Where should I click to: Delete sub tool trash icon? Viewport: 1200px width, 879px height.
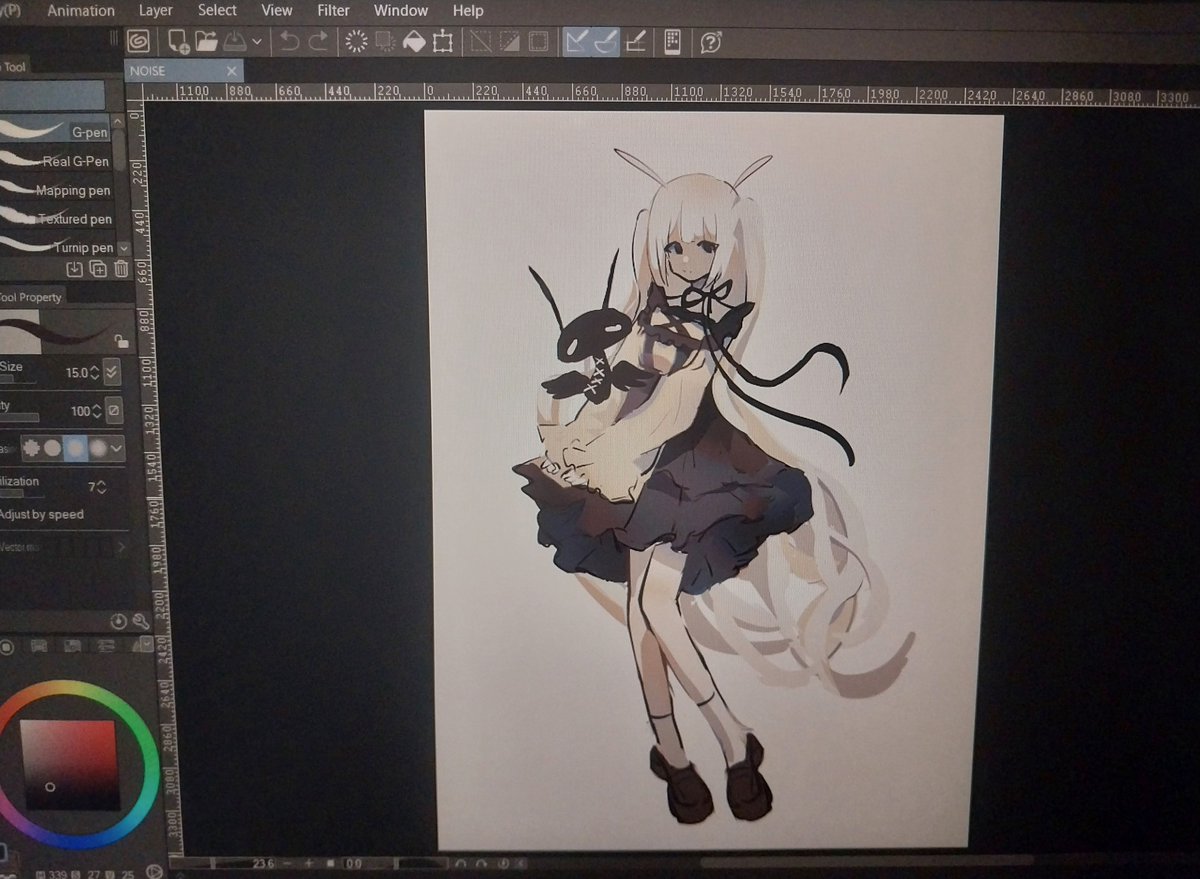coord(121,268)
